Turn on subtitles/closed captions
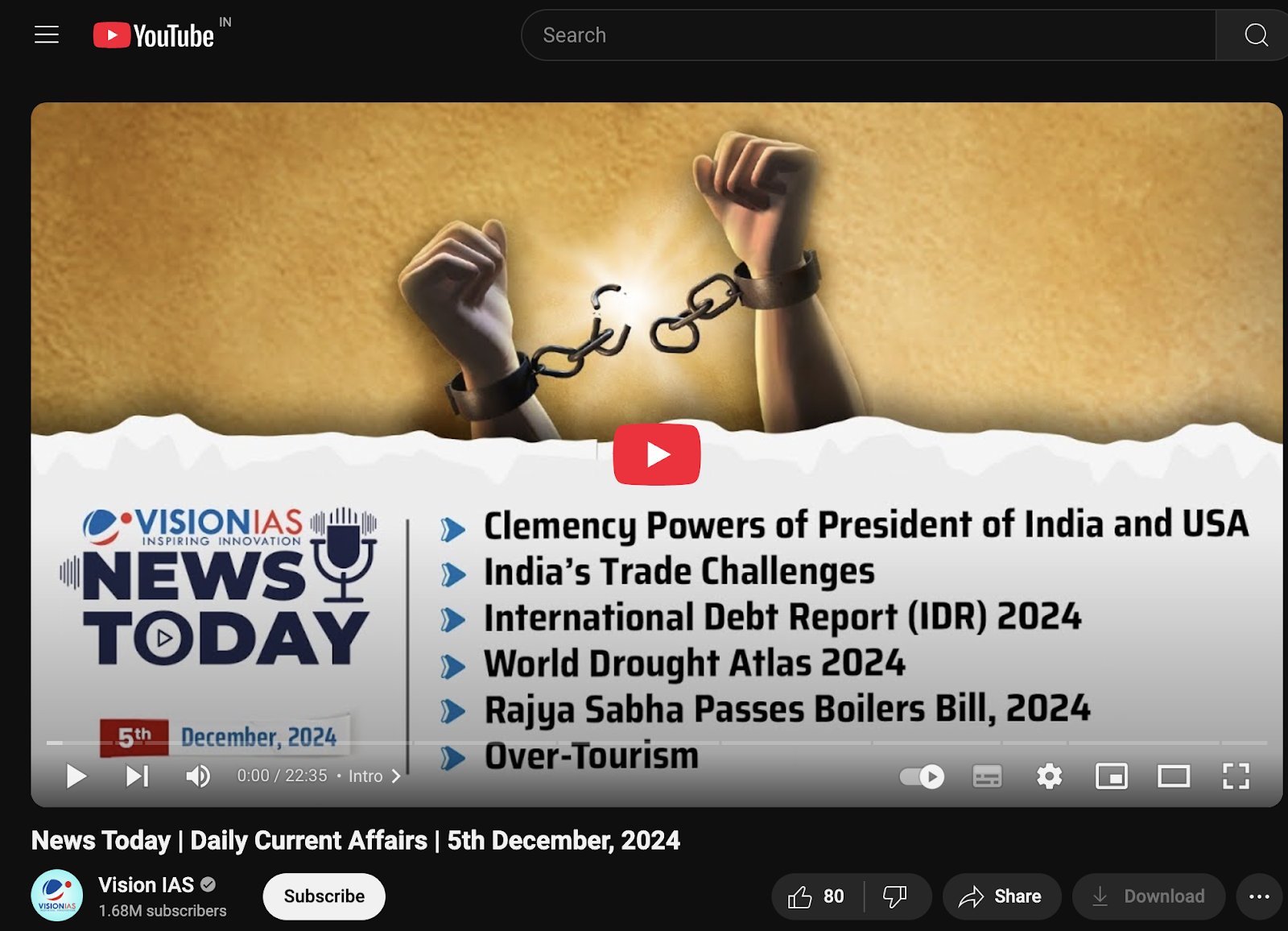Screen dimensions: 1288x931 point(987,776)
